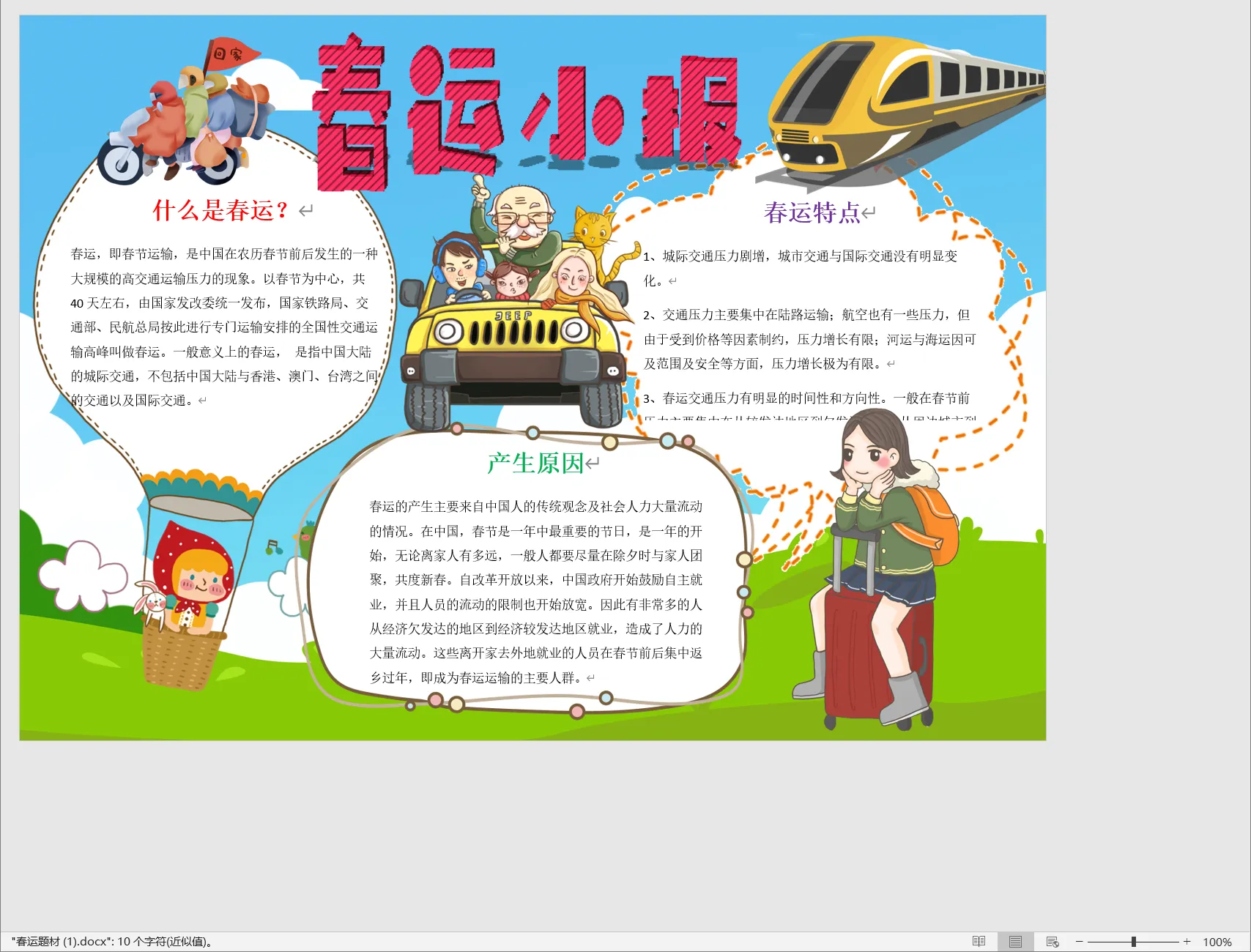Click list item '2、交通压力主要集中在陆路运输'
Viewport: 1251px width, 952px height.
pos(809,339)
